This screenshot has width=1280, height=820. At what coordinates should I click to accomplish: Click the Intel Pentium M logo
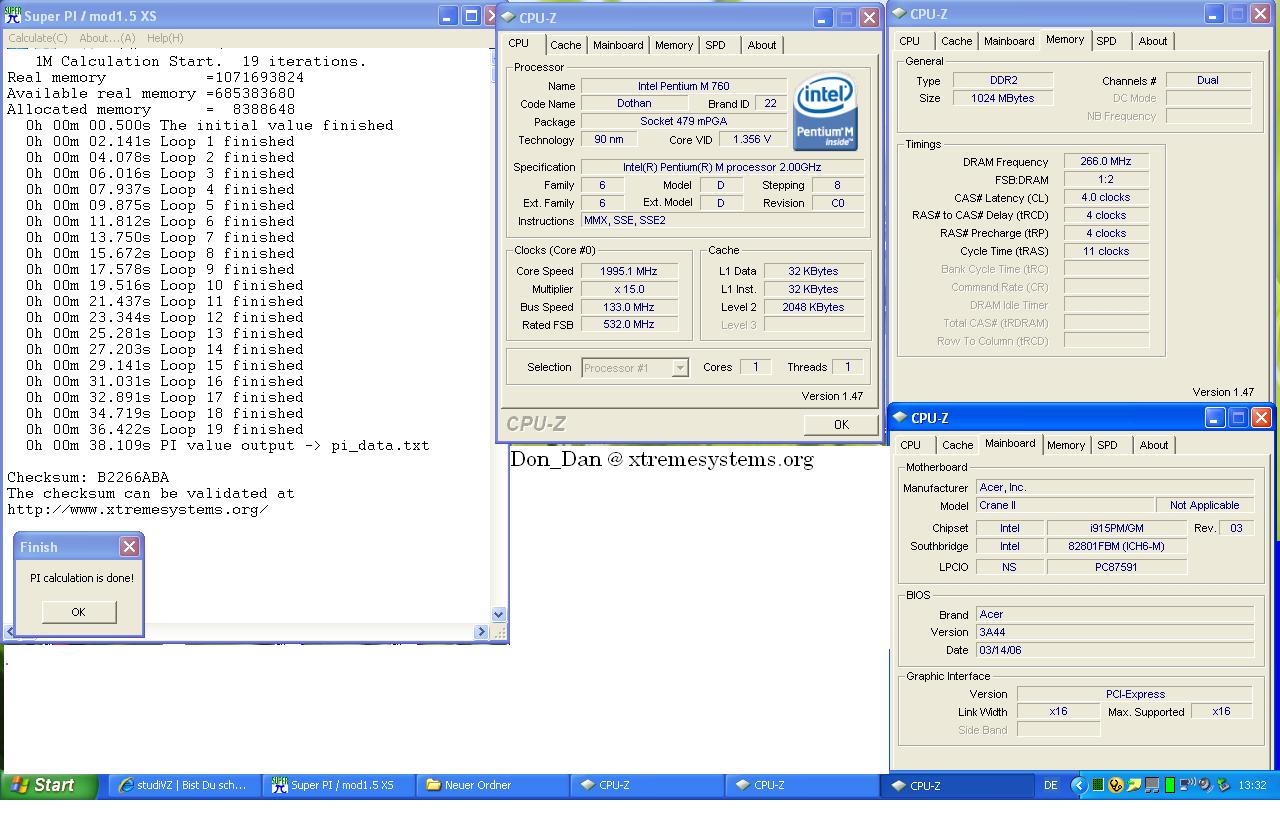pyautogui.click(x=825, y=113)
